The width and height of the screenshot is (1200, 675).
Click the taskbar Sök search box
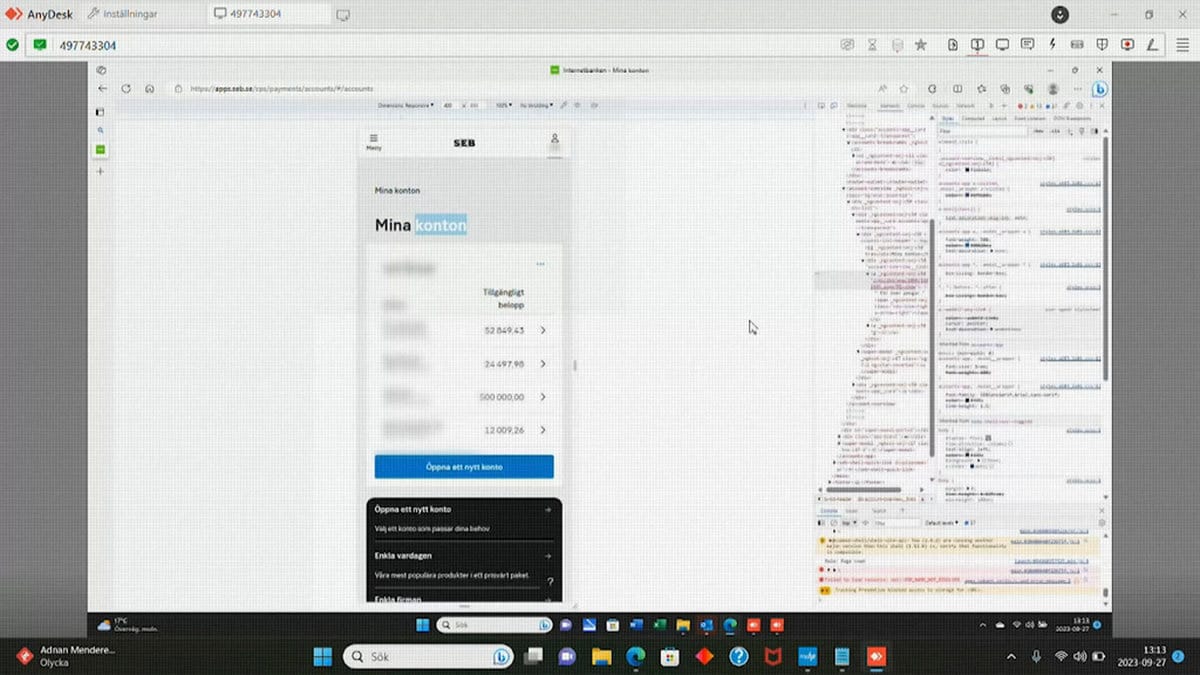[x=430, y=656]
